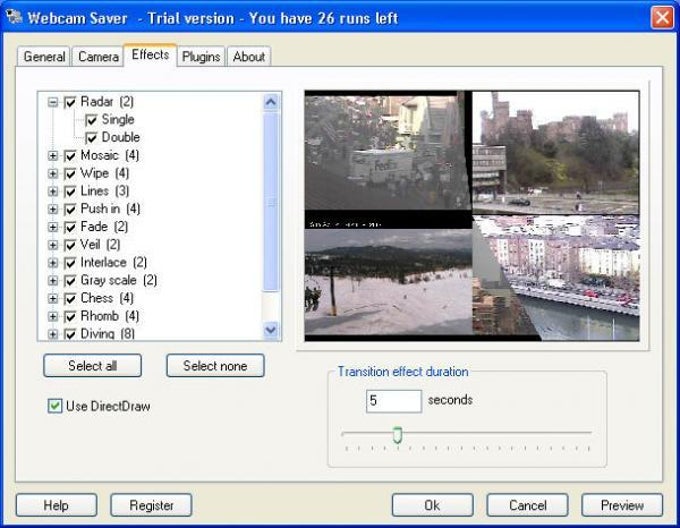
Task: Expand the Chess effect group
Action: coord(53,298)
